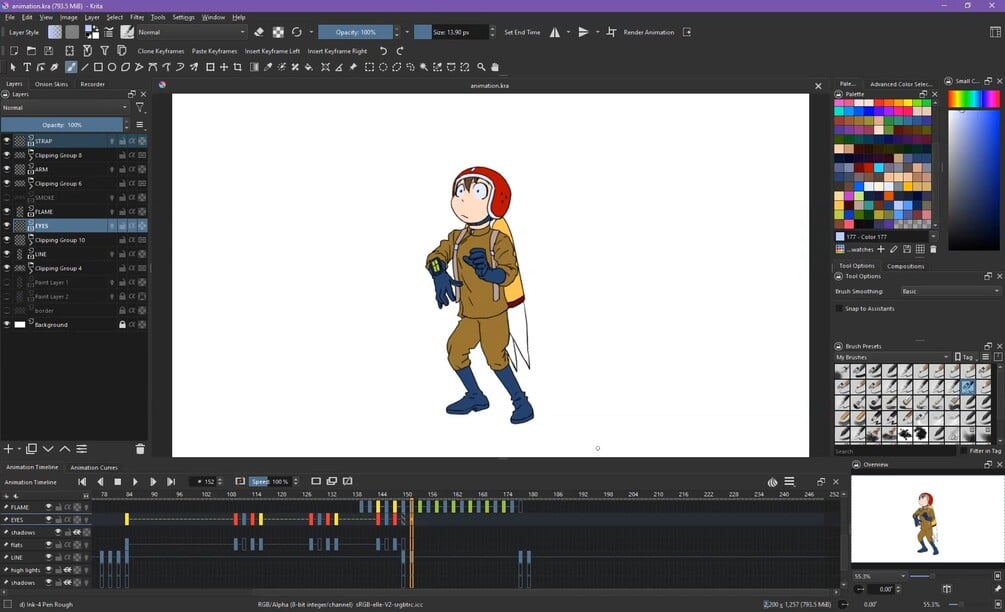Viewport: 1005px width, 612px height.
Task: Click the Insert Keyframe Left button
Action: coord(272,51)
